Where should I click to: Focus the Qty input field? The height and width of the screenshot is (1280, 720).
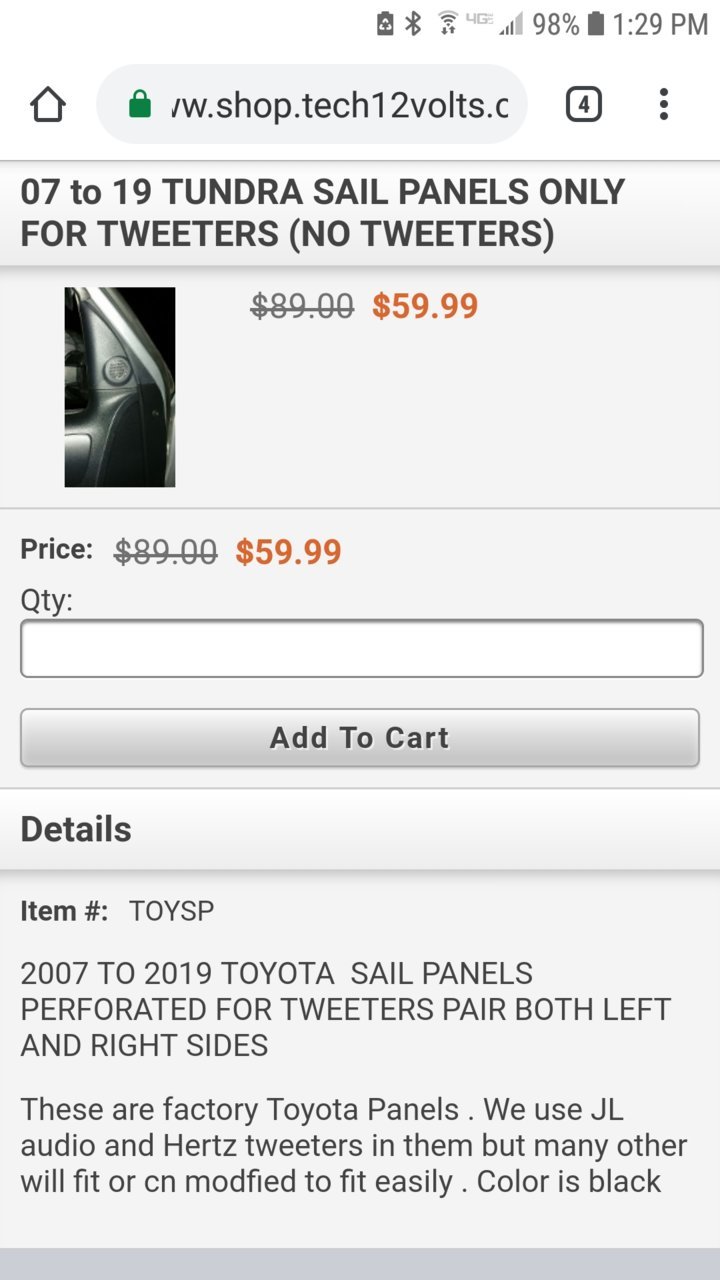click(x=362, y=648)
